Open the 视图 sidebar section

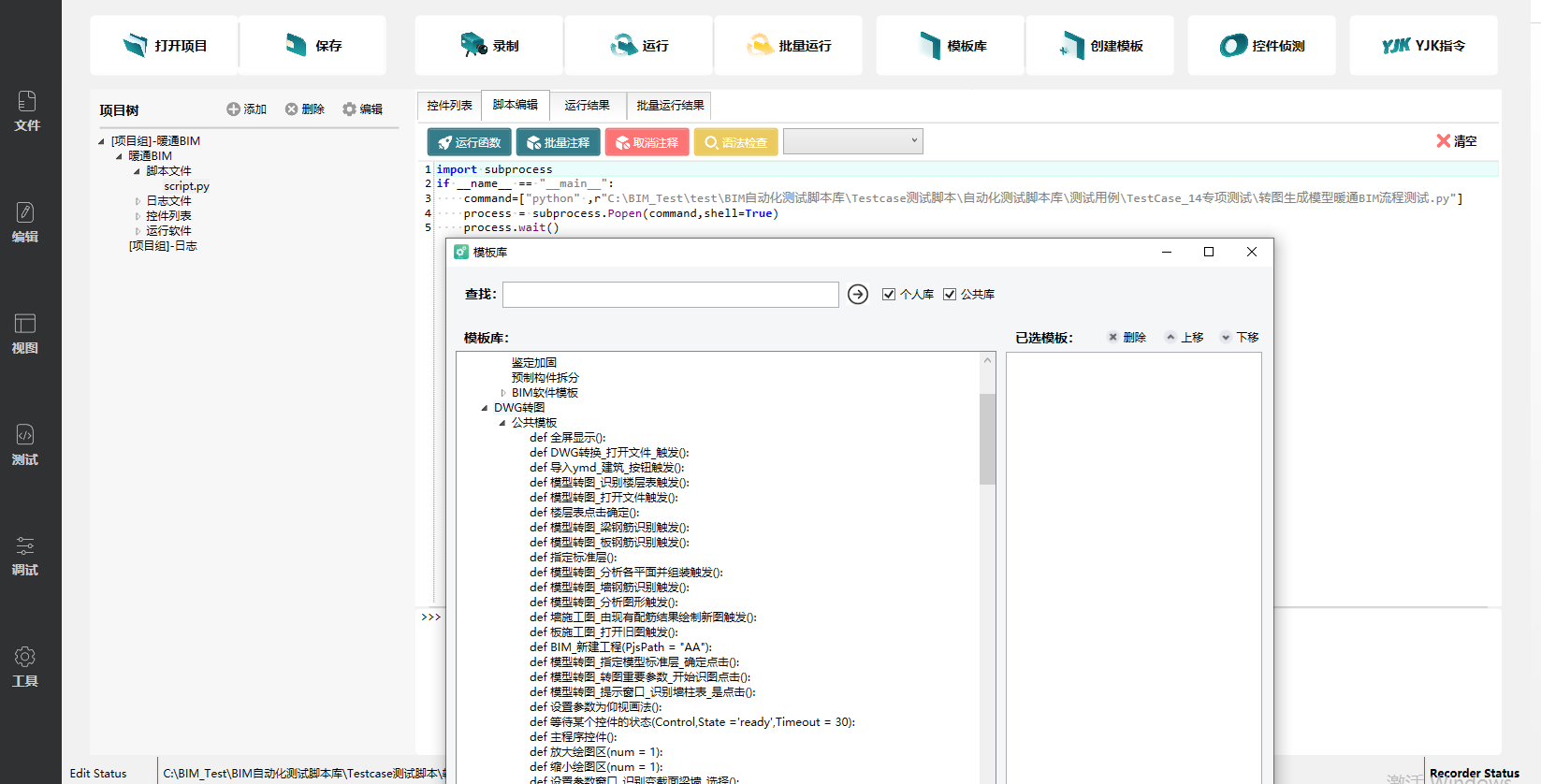tap(26, 334)
